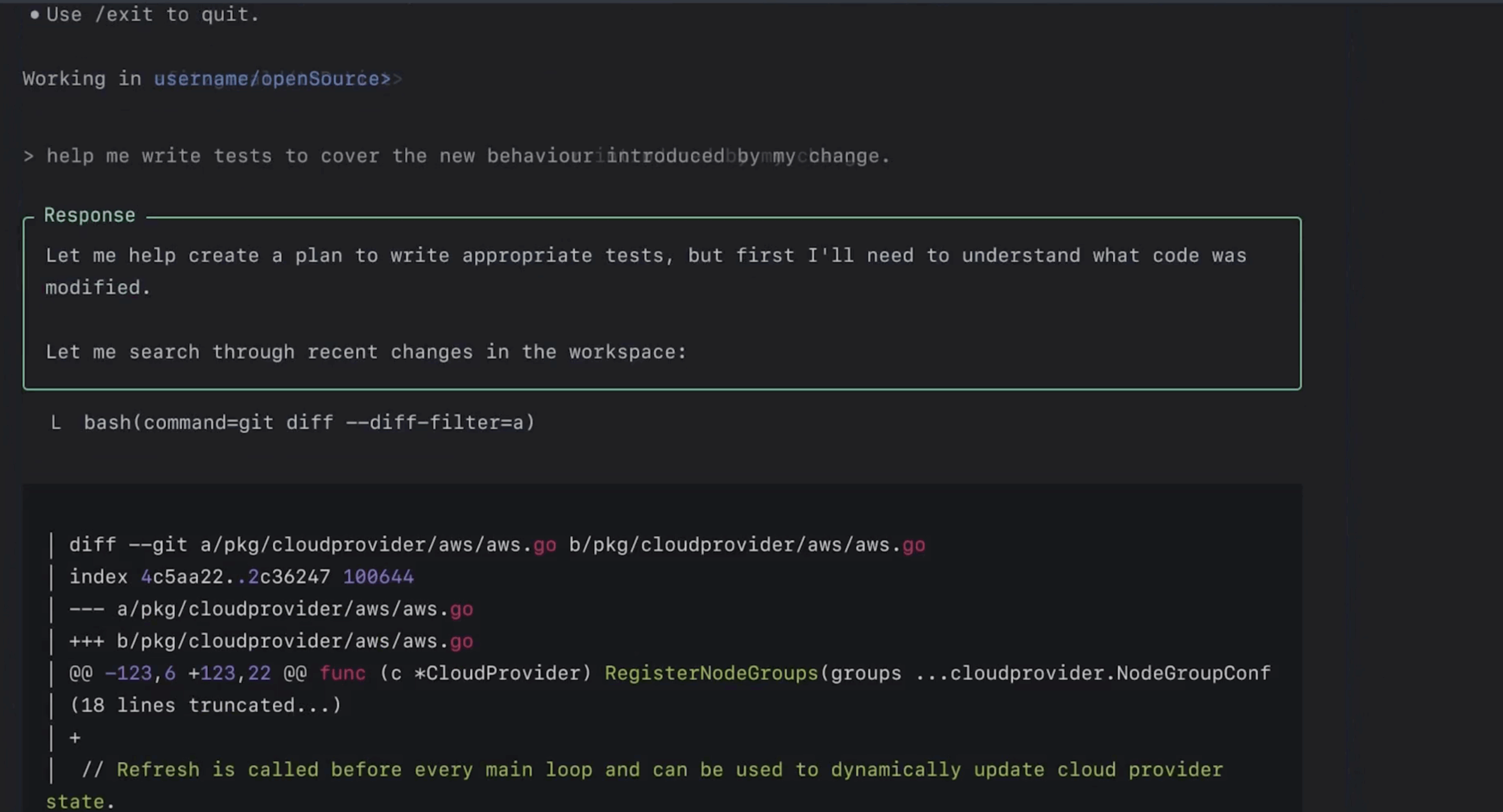1503x812 pixels.
Task: Click the lone '+' added-line marker
Action: point(75,737)
